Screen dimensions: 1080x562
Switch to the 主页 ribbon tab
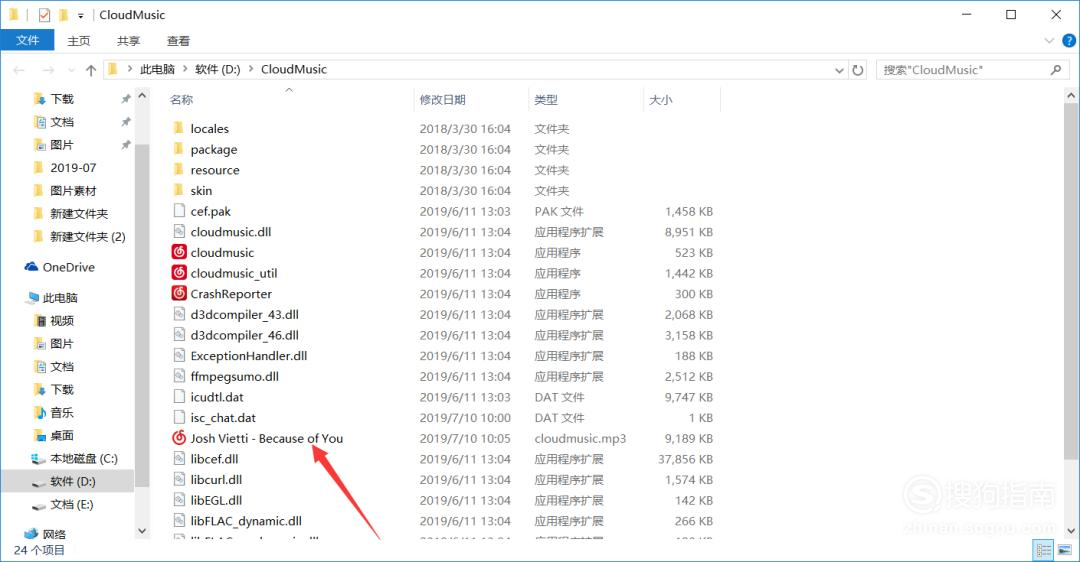point(79,41)
